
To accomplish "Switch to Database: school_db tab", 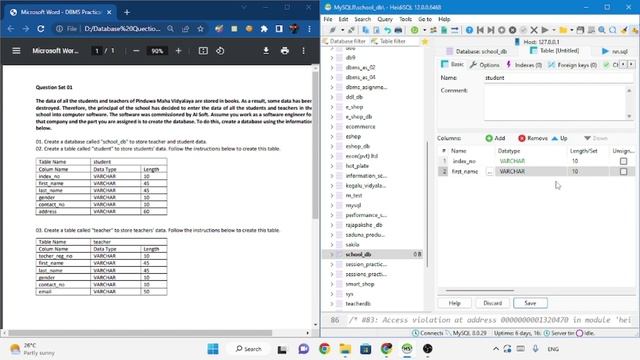I will (x=476, y=51).
